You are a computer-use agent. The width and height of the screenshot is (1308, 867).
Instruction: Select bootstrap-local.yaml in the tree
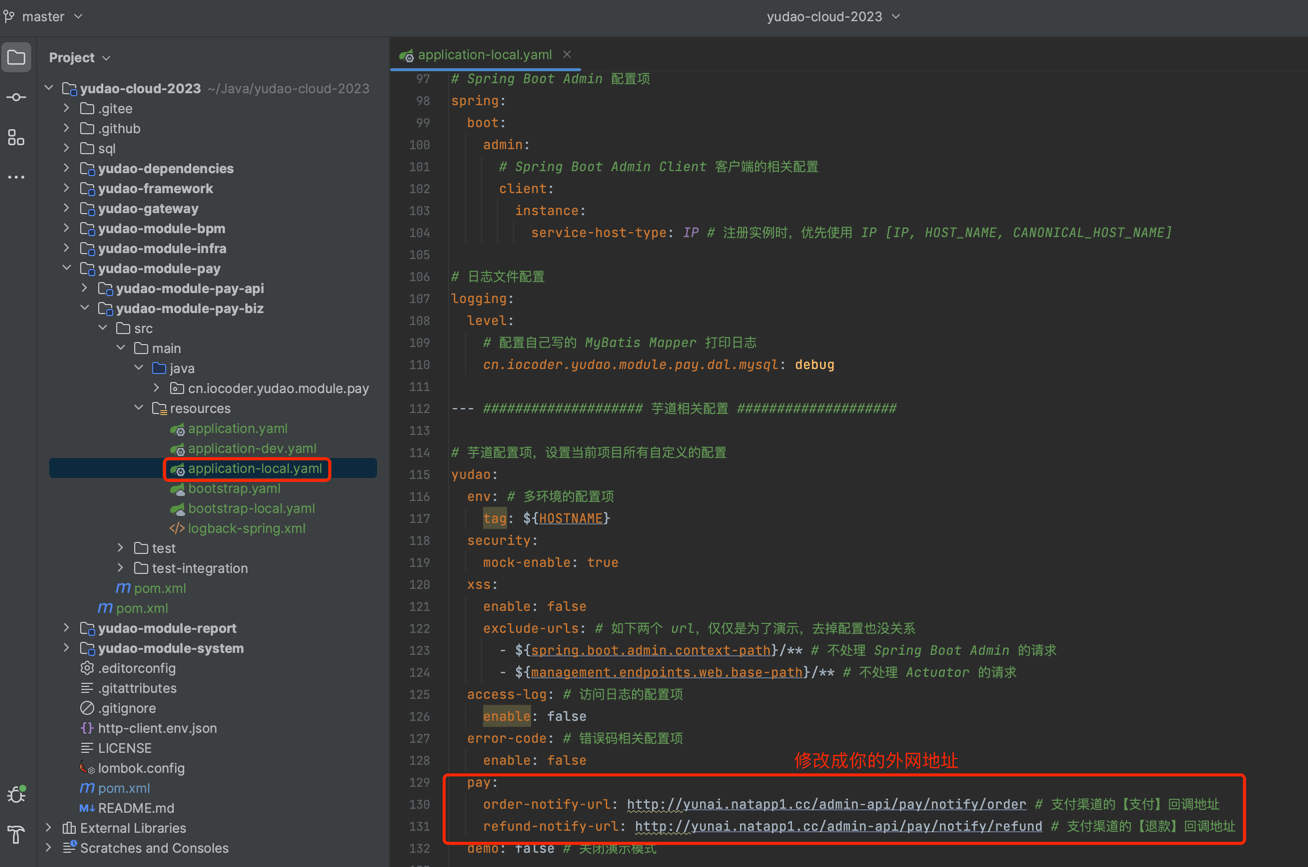pos(251,508)
